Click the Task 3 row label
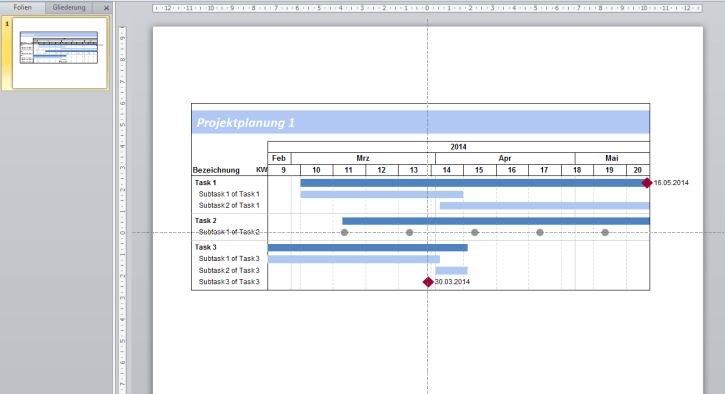The image size is (725, 394). [x=205, y=247]
